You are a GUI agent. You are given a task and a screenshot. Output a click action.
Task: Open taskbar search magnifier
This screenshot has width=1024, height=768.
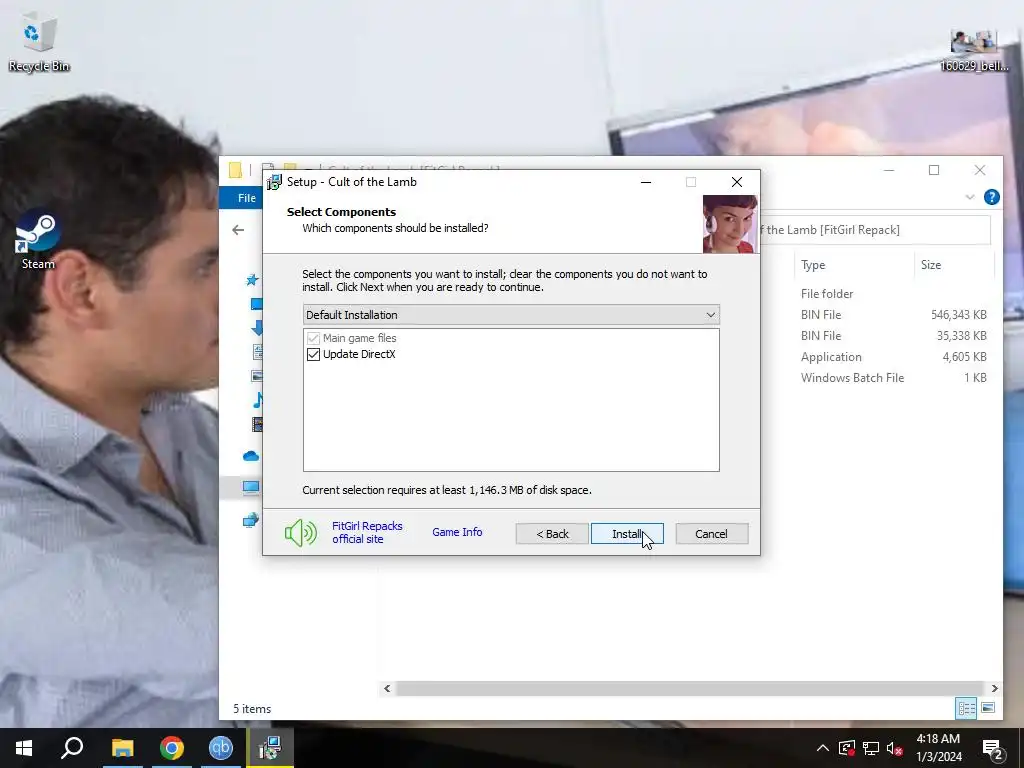(x=72, y=748)
